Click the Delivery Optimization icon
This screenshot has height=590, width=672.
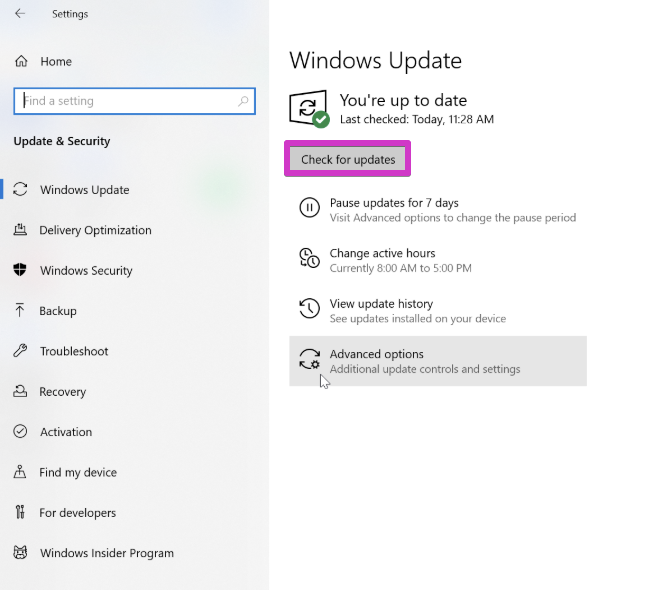[20, 230]
